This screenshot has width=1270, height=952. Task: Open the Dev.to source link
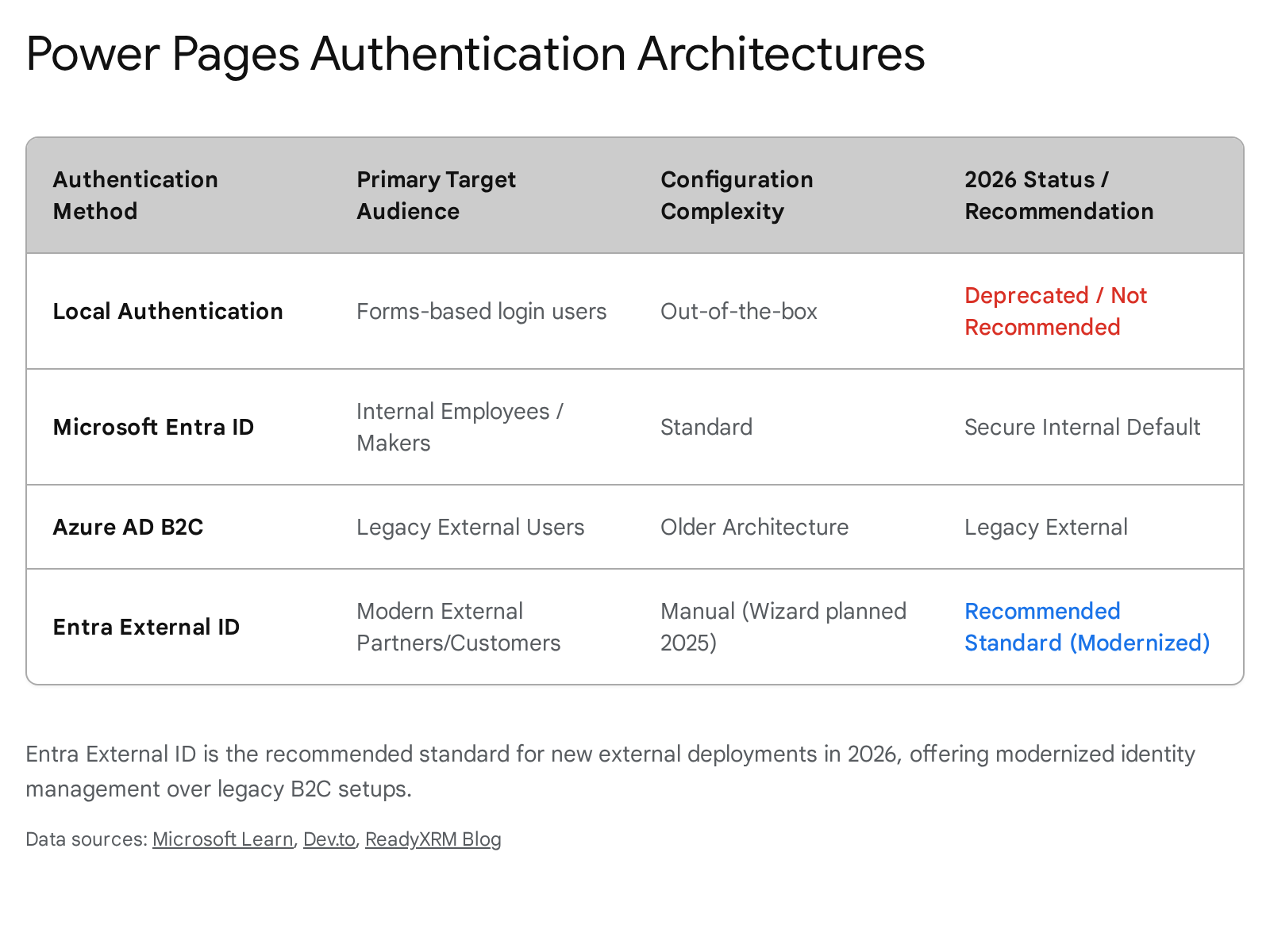click(329, 839)
